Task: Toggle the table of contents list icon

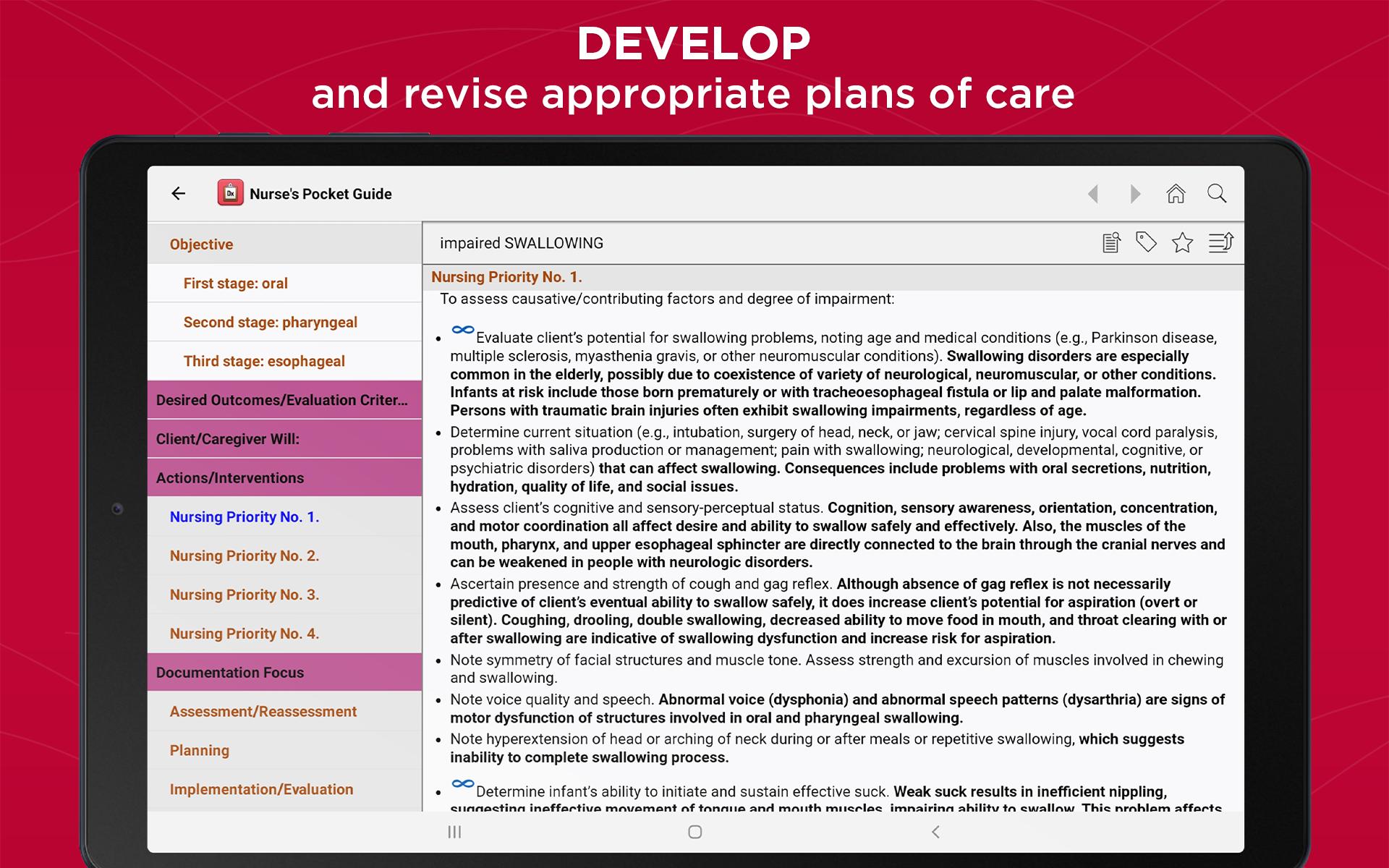Action: (x=1220, y=242)
